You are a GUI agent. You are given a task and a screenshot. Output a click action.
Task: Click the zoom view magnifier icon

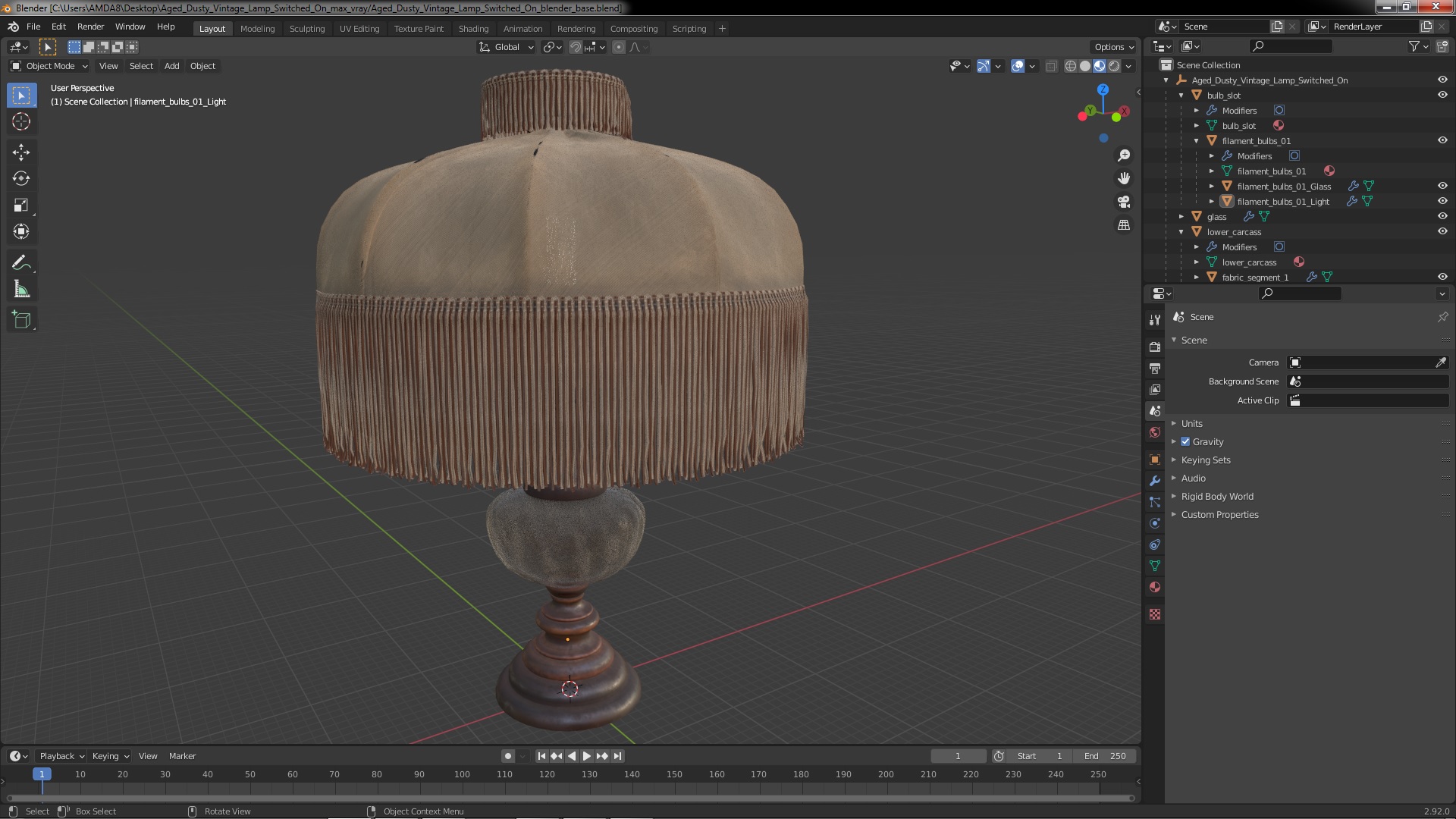[x=1124, y=155]
